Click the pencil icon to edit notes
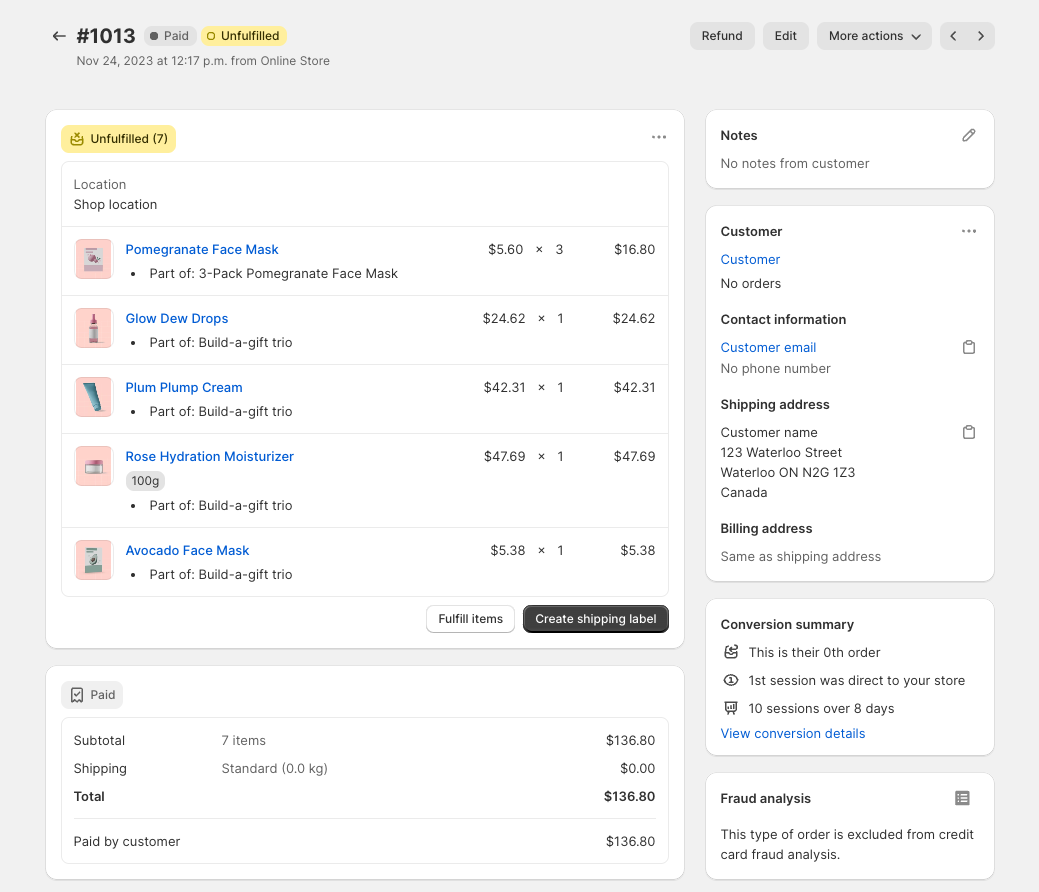Viewport: 1039px width, 892px height. click(968, 135)
